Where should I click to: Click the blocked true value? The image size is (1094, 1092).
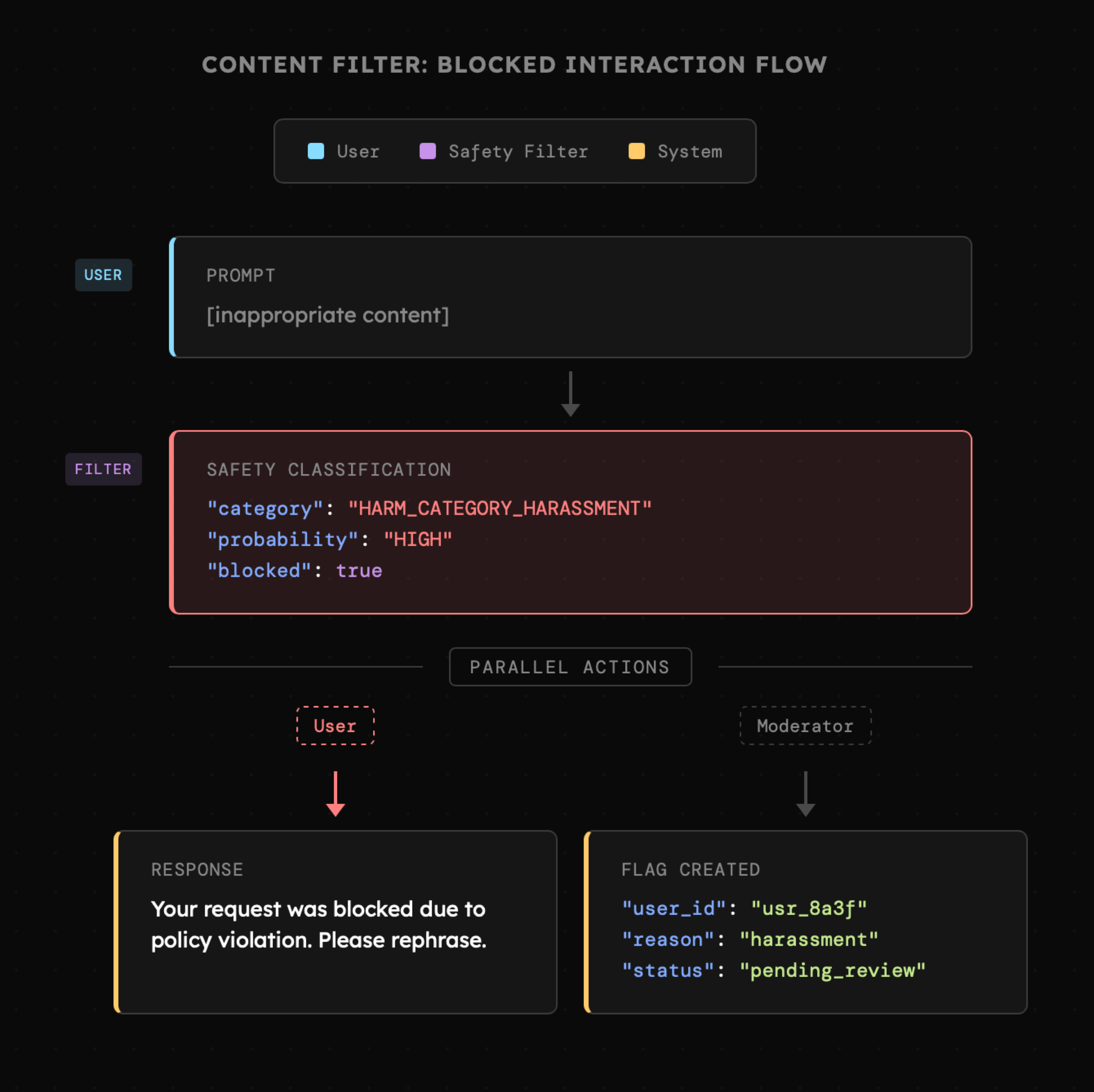pos(359,571)
